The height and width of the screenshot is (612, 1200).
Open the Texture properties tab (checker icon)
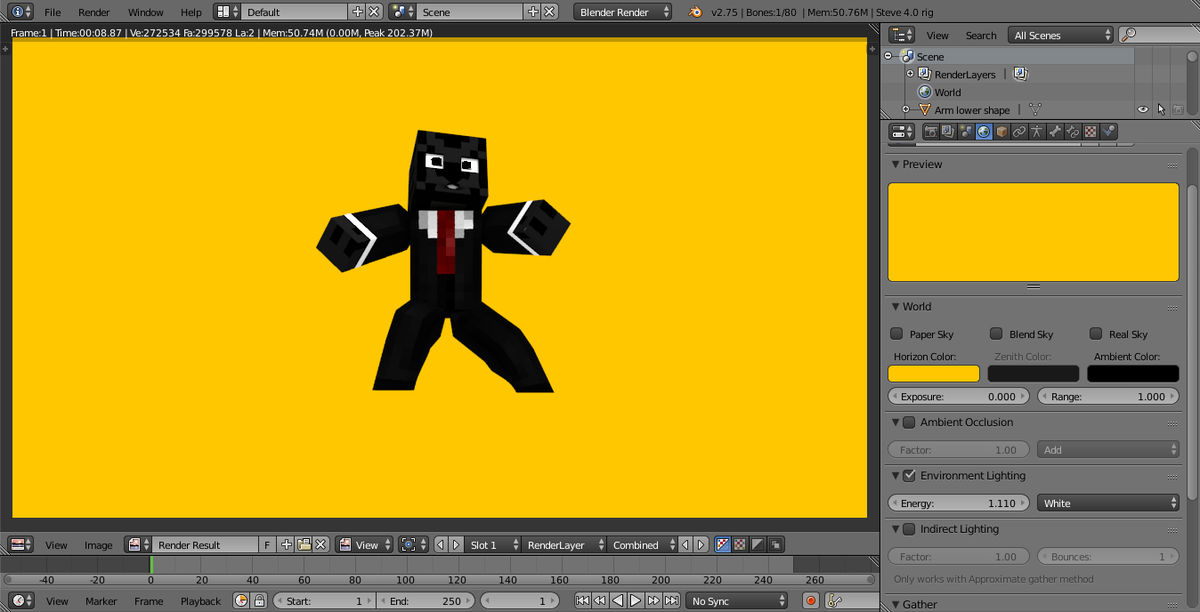1090,131
